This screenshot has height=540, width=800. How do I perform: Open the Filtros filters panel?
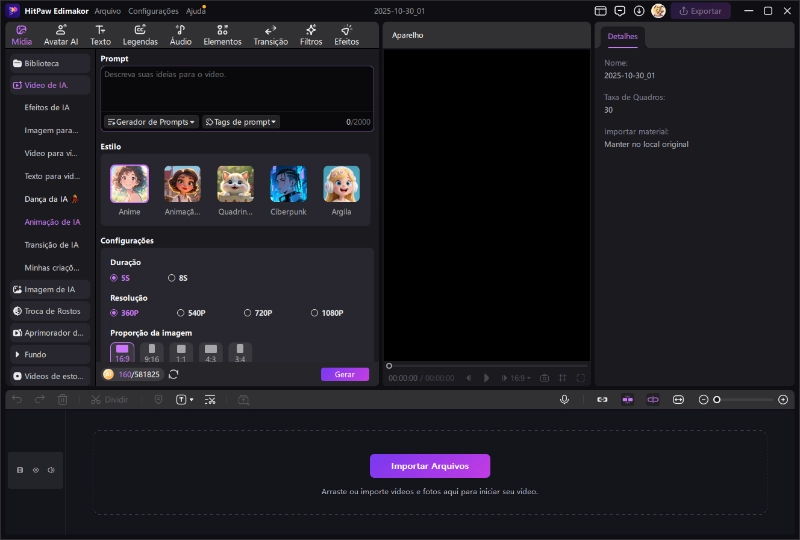pos(311,35)
